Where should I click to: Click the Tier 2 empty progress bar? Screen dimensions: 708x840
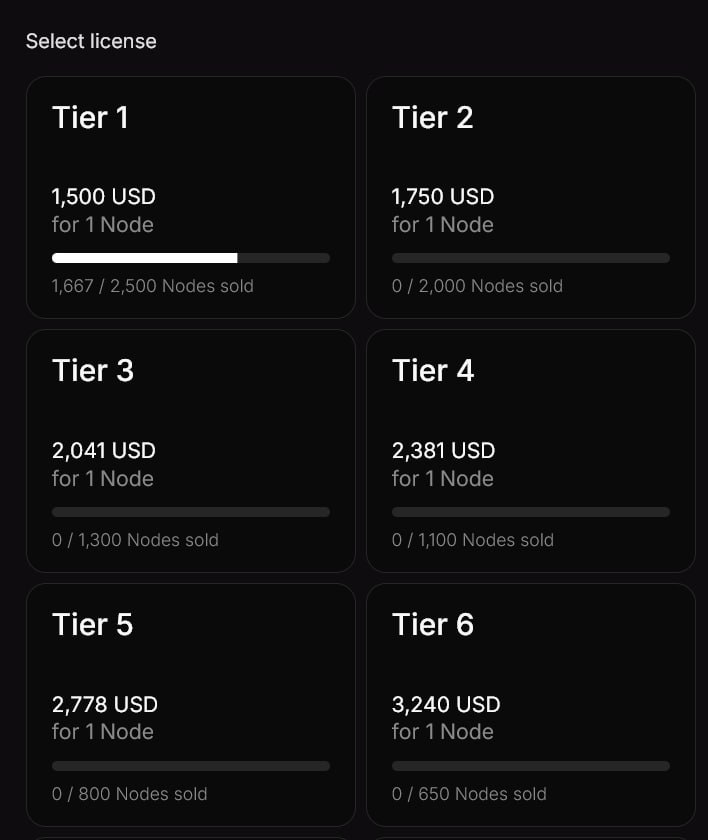pyautogui.click(x=531, y=258)
